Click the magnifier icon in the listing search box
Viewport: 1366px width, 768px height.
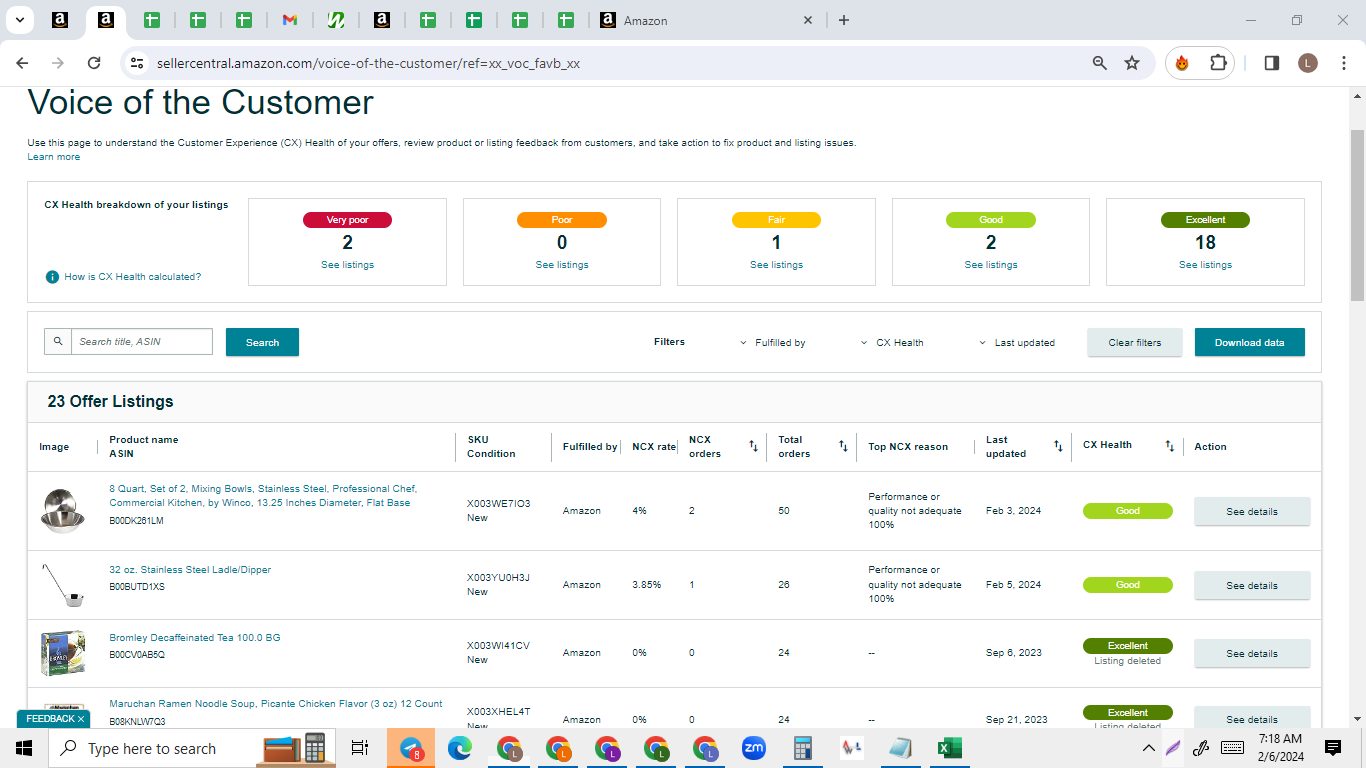click(x=58, y=342)
